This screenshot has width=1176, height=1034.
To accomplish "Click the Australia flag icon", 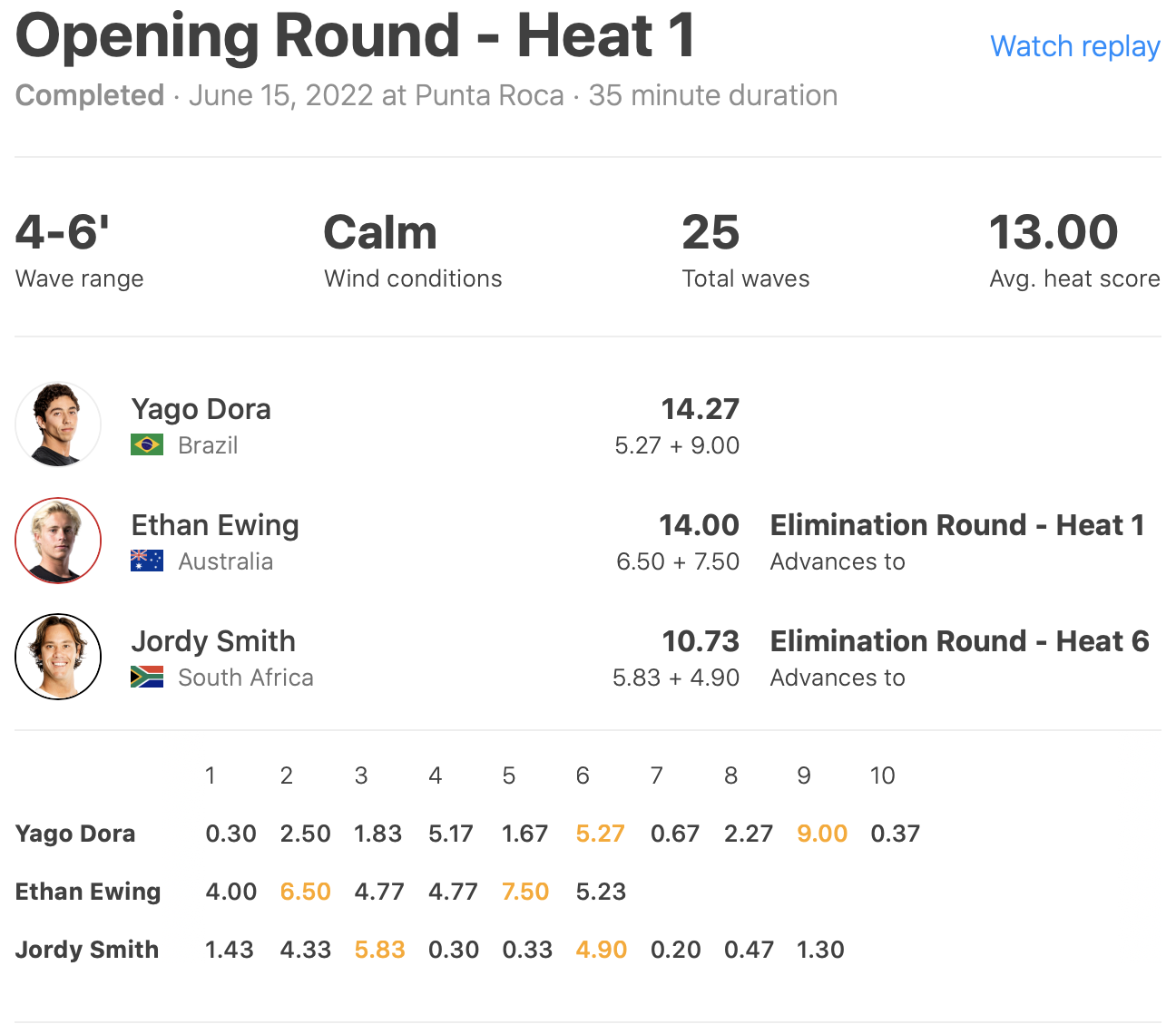I will (x=146, y=561).
